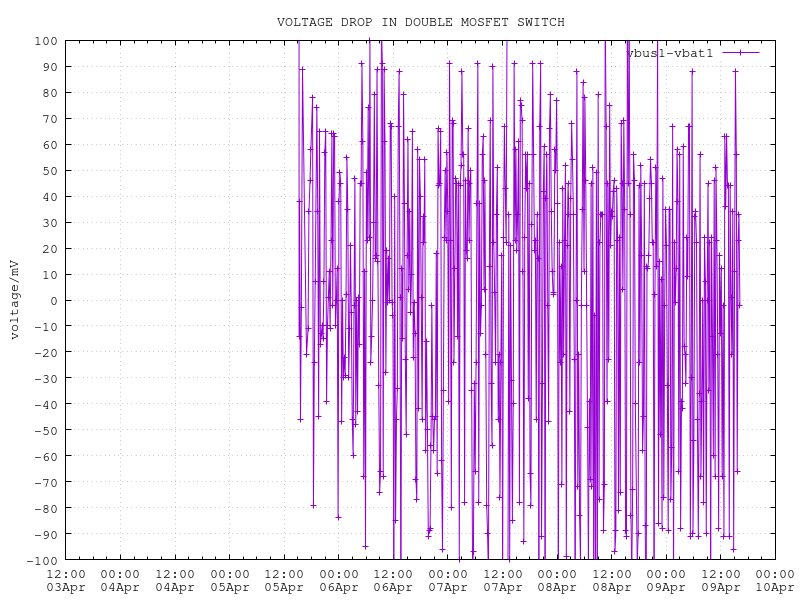Click the chart title VOLTAGE DROP IN DOUBLE MOSFET SWITCH
800x600 pixels.
420,22
